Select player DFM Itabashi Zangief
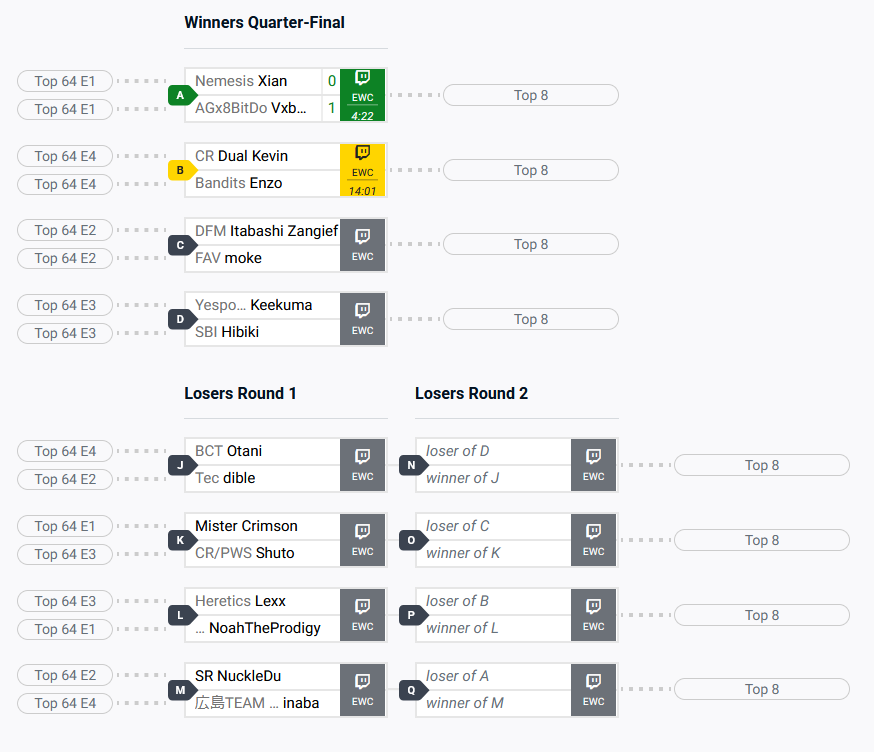Image resolution: width=874 pixels, height=752 pixels. click(x=266, y=231)
